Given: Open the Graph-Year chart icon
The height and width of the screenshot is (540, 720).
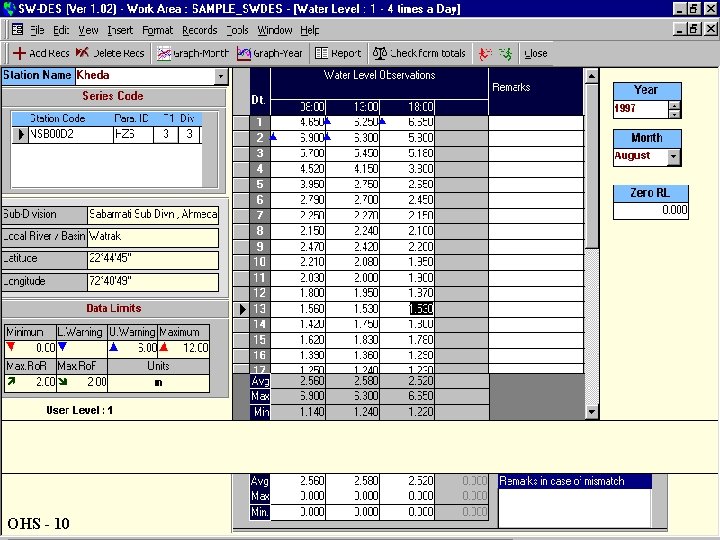Looking at the screenshot, I should [244, 54].
